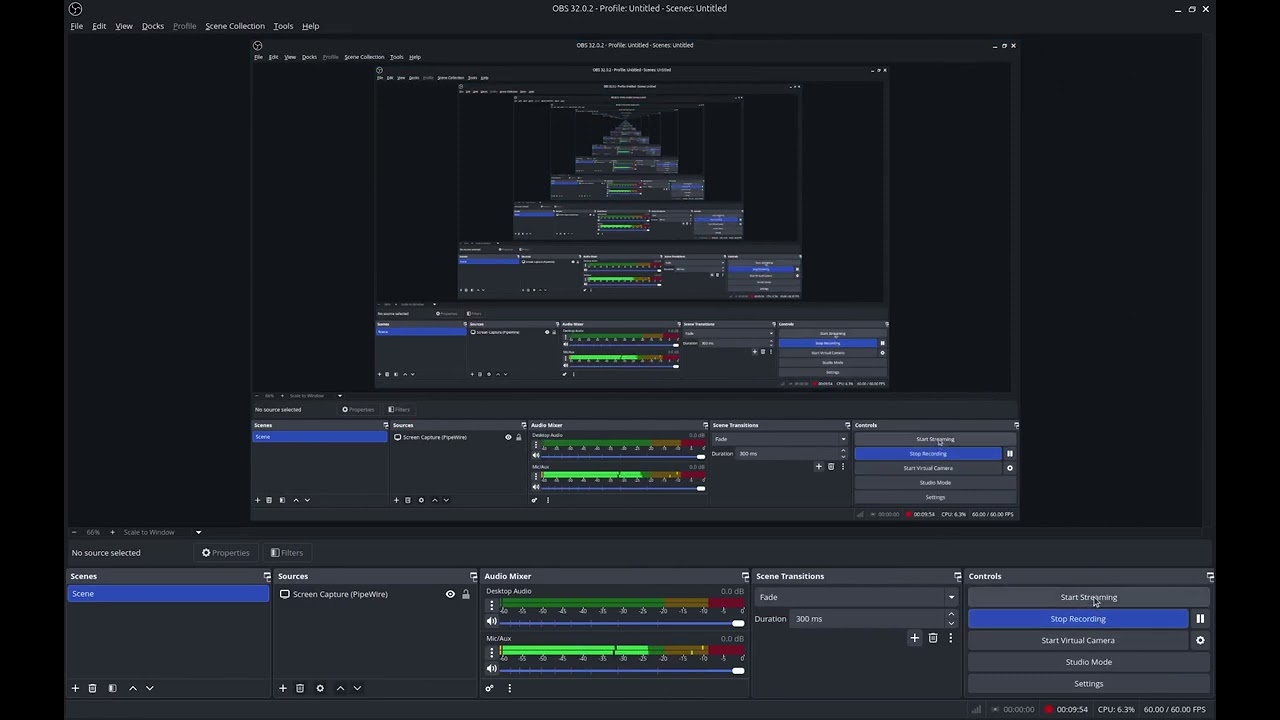Click the "No source selected" label
This screenshot has width=1280, height=720.
pos(106,553)
